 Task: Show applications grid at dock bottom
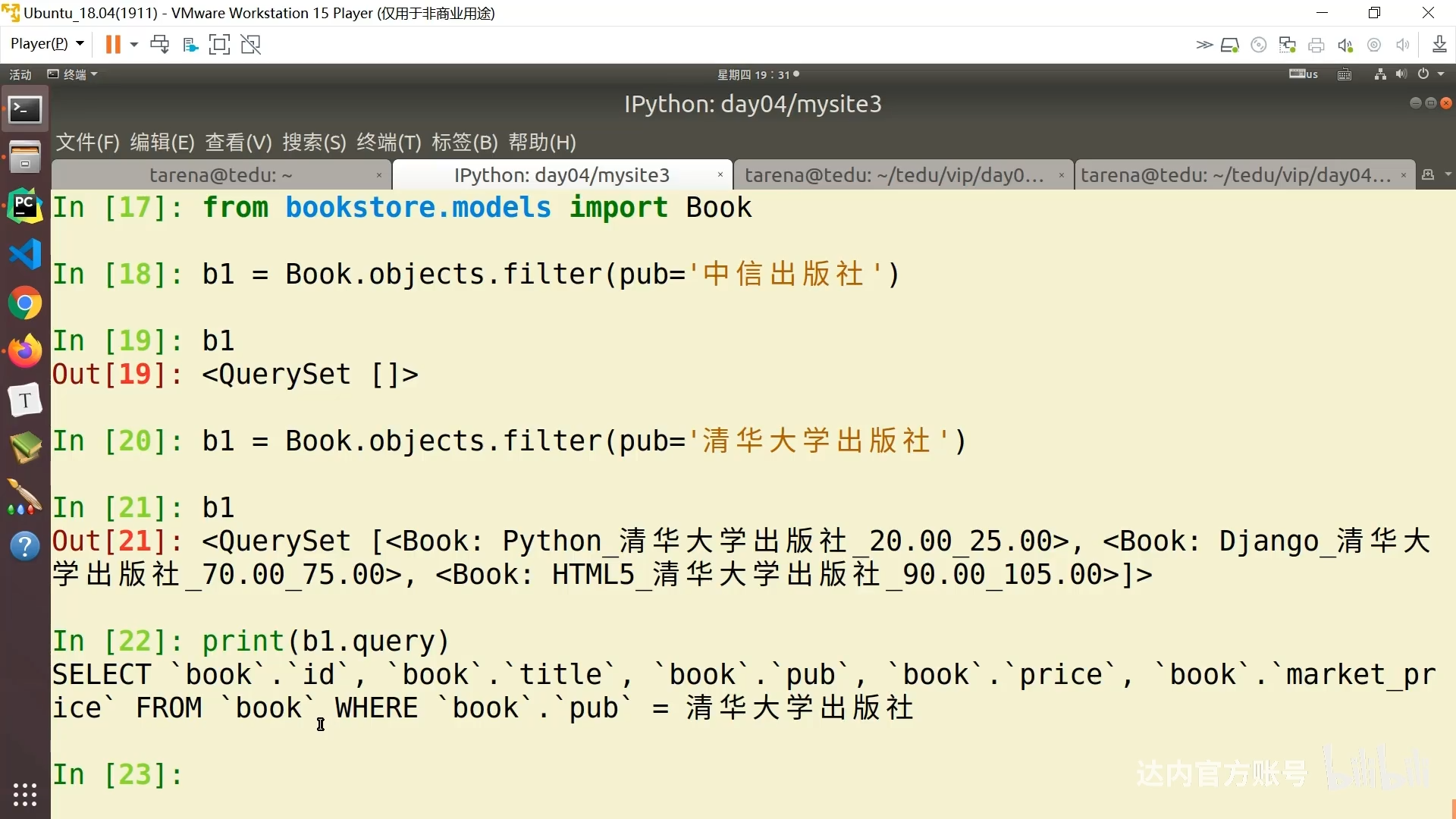tap(25, 794)
